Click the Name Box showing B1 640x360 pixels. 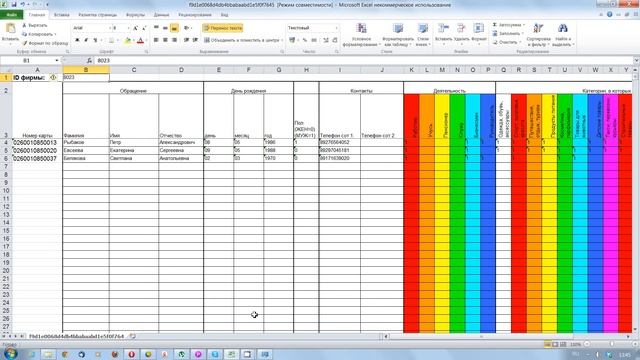pos(27,60)
